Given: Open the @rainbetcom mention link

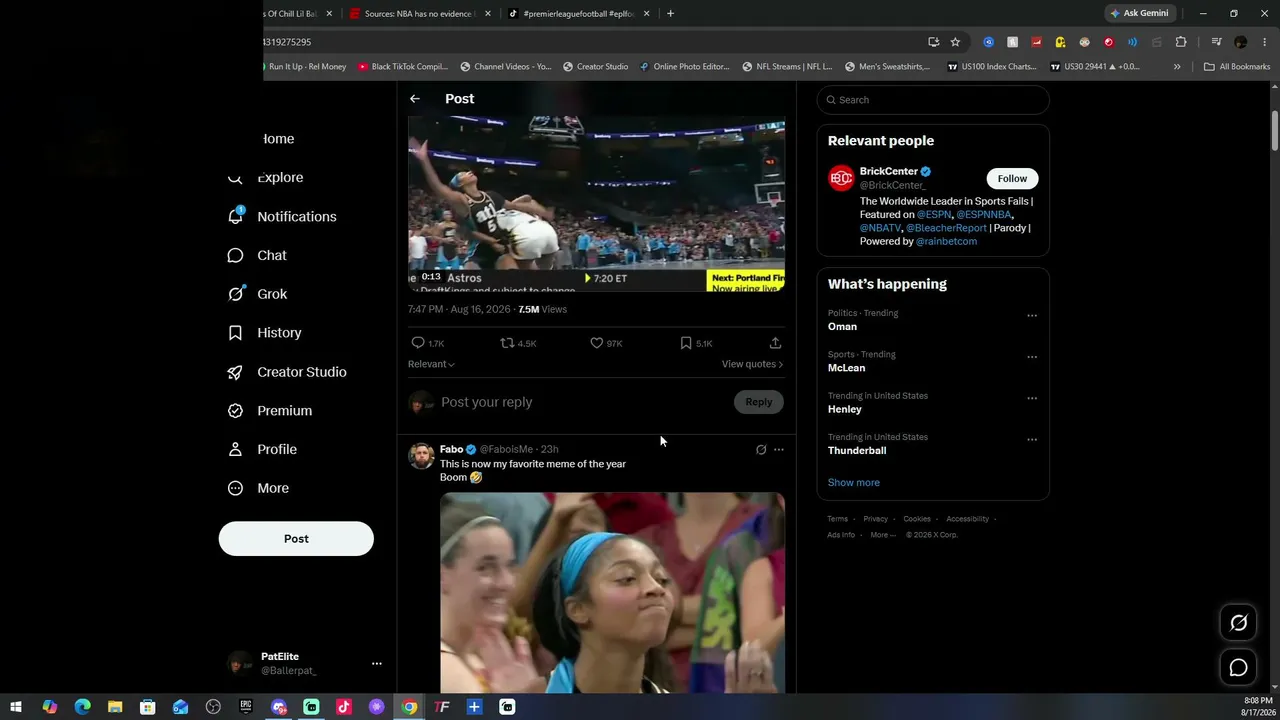Looking at the screenshot, I should [946, 241].
